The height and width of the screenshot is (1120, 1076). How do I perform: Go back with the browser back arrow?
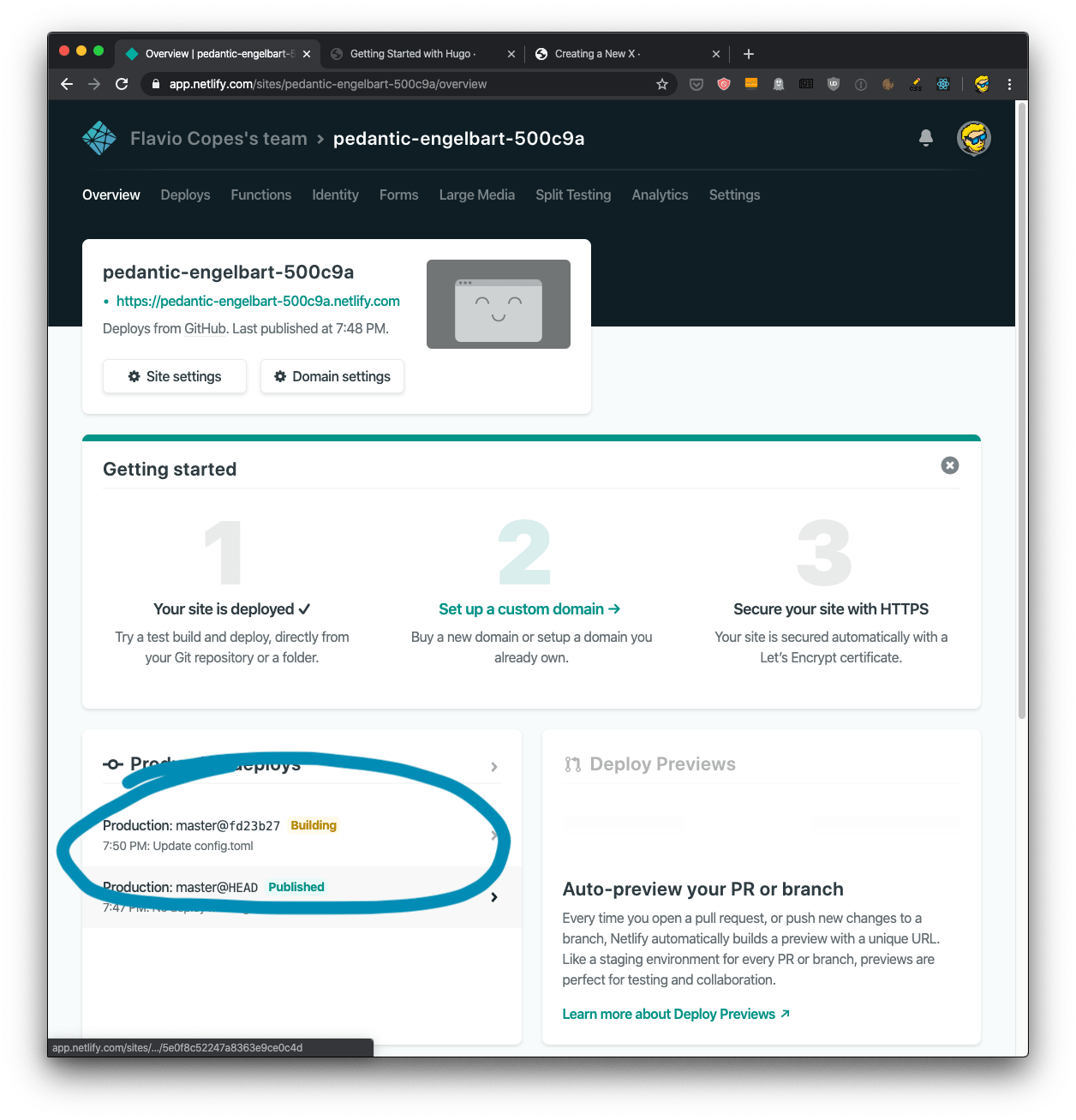pyautogui.click(x=67, y=84)
